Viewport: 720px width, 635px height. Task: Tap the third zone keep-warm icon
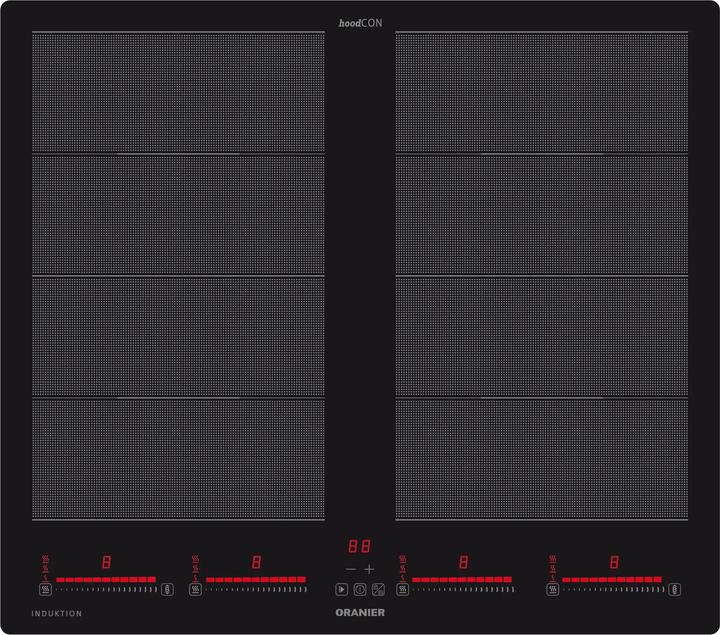click(x=402, y=590)
